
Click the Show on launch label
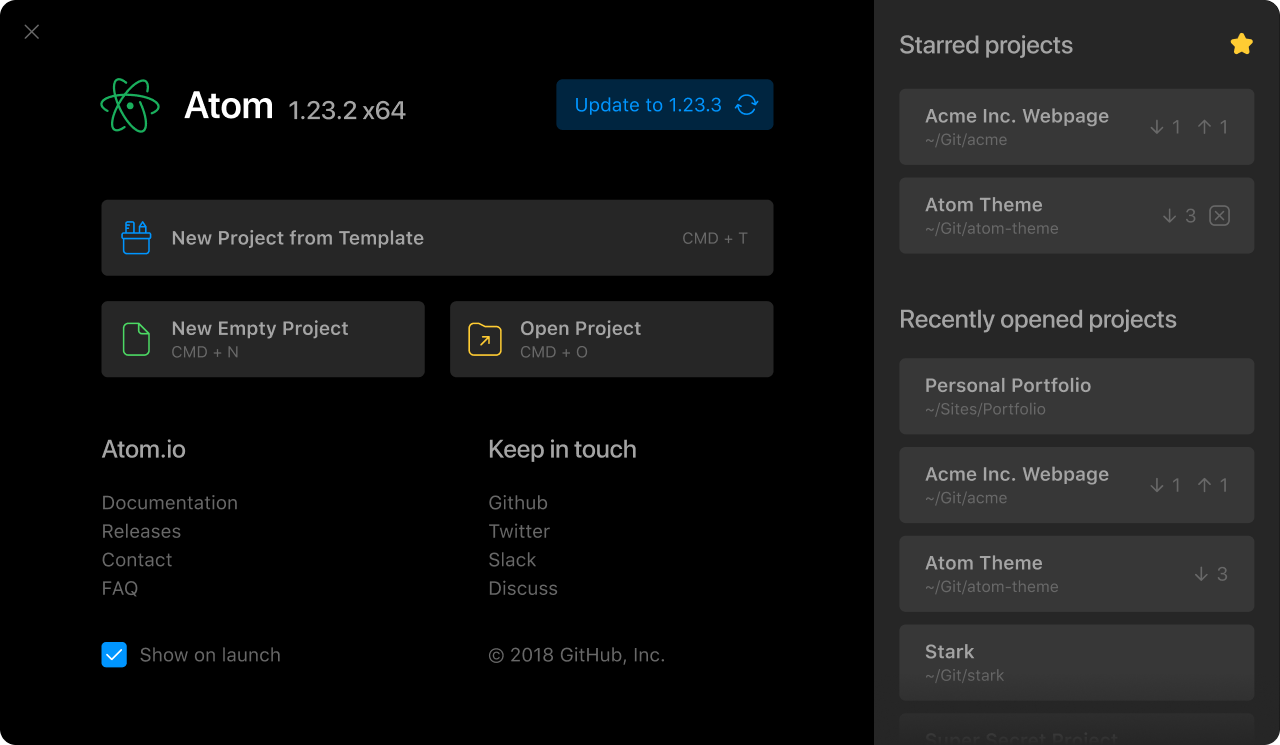pyautogui.click(x=210, y=655)
